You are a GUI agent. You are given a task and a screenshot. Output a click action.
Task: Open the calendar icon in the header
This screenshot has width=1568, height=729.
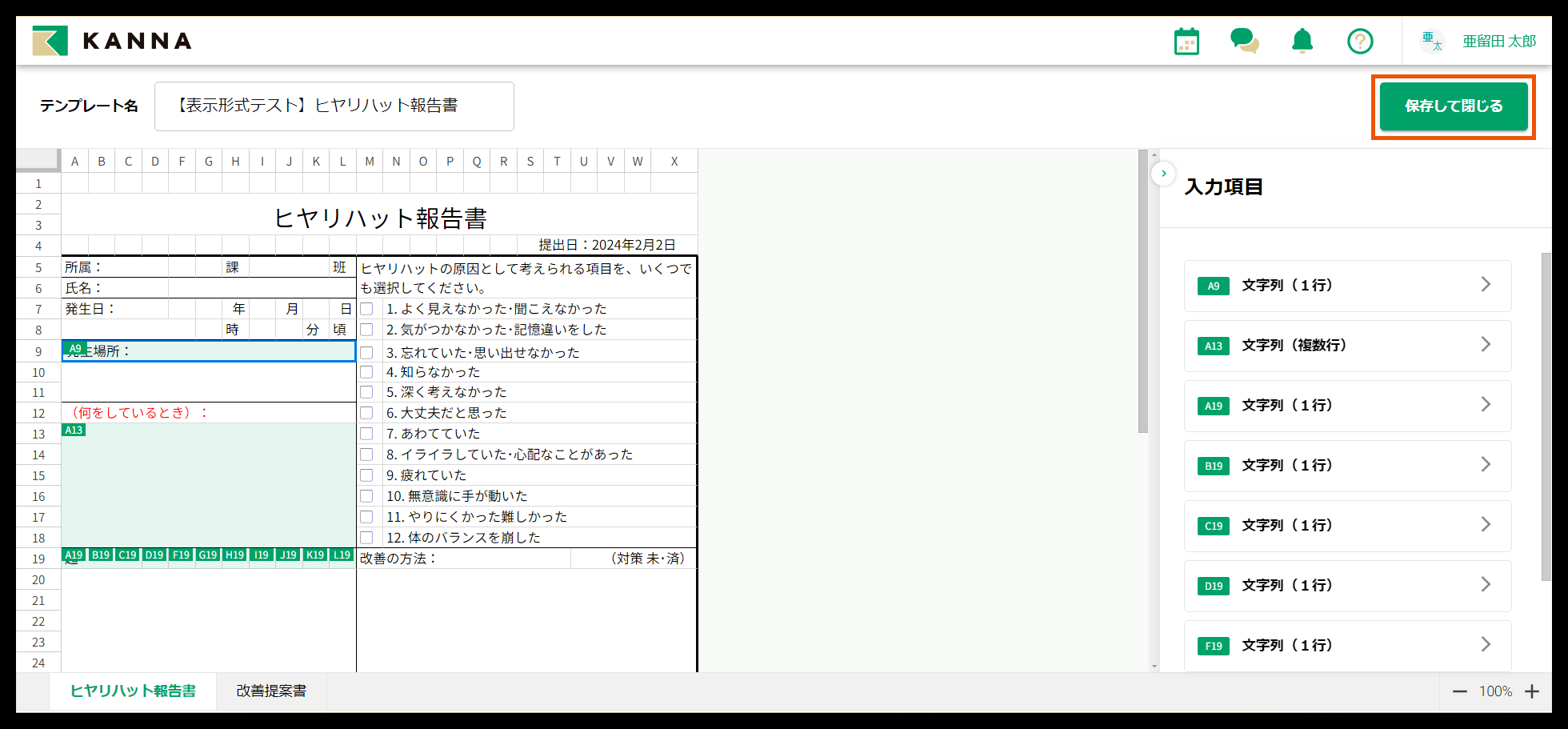click(x=1186, y=41)
